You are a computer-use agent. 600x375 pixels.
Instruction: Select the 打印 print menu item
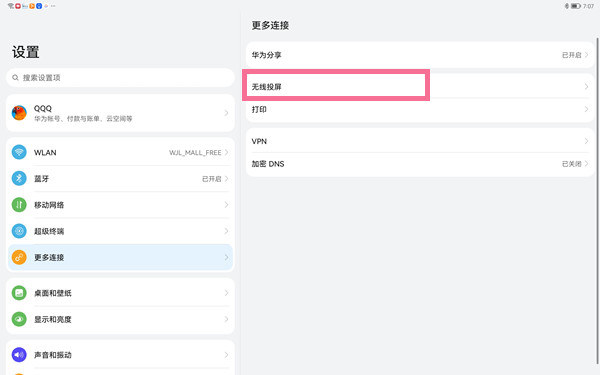click(420, 109)
